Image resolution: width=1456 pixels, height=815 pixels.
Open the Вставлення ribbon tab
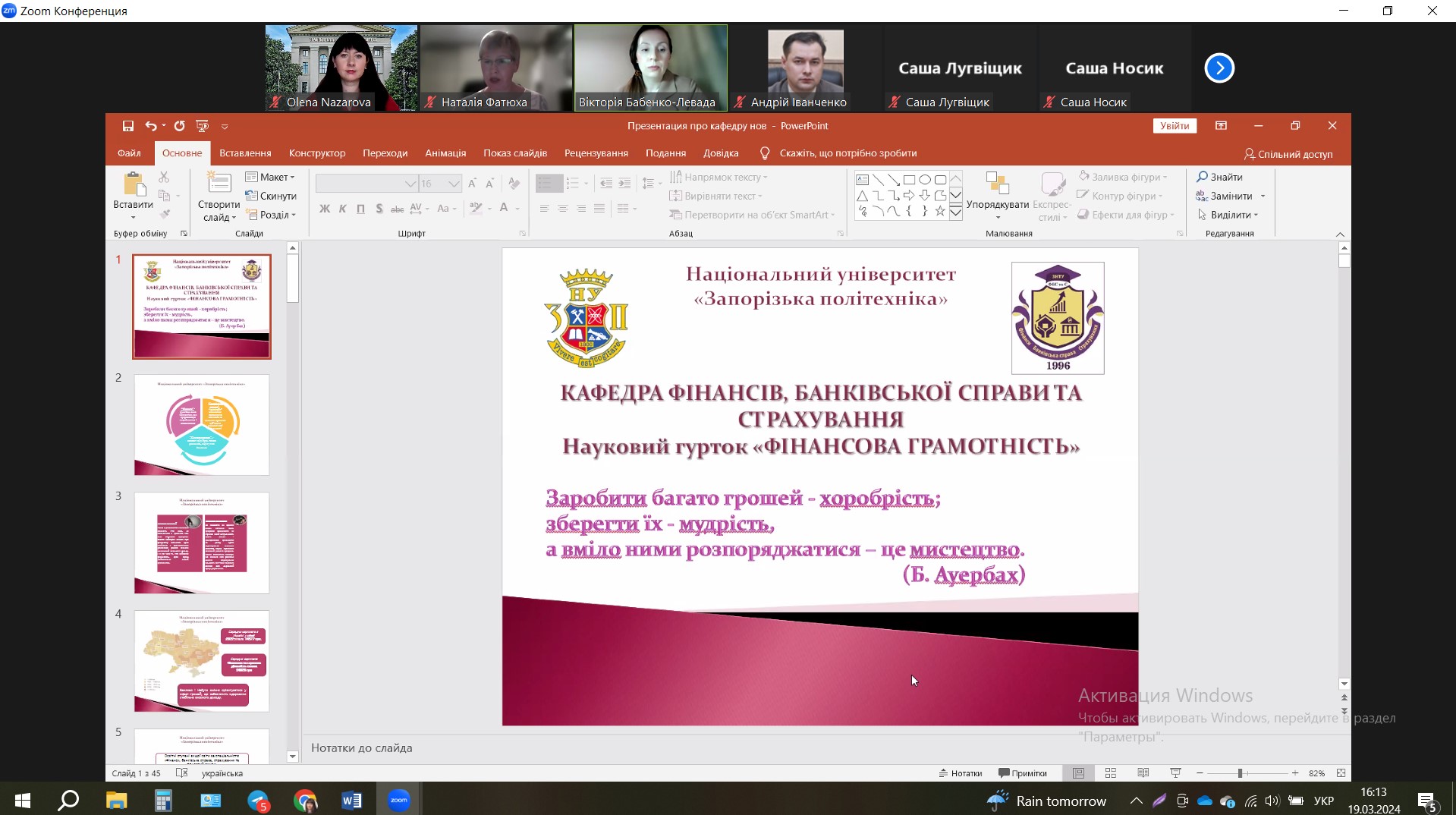click(x=245, y=153)
